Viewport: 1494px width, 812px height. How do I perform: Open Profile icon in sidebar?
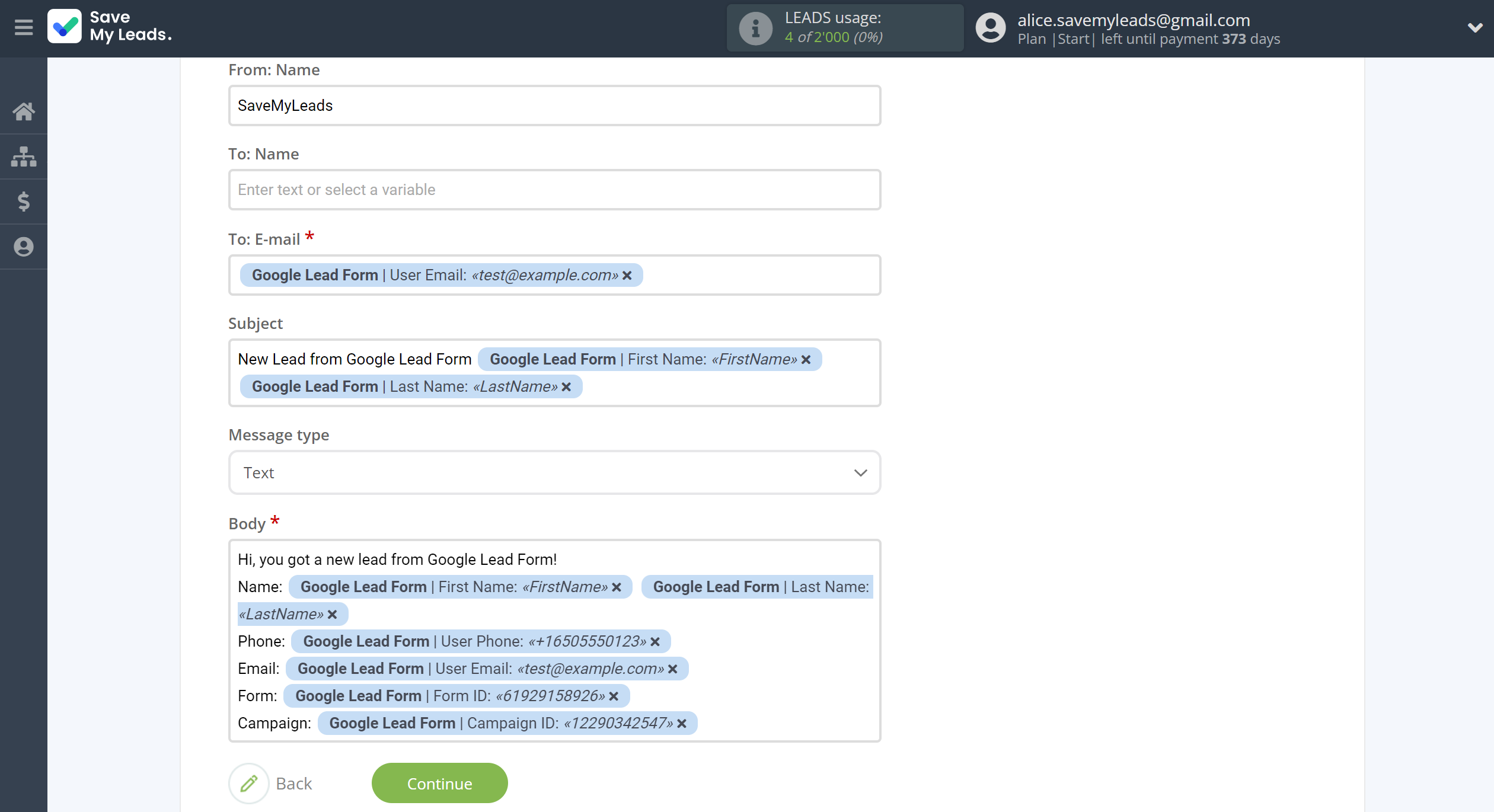24,247
